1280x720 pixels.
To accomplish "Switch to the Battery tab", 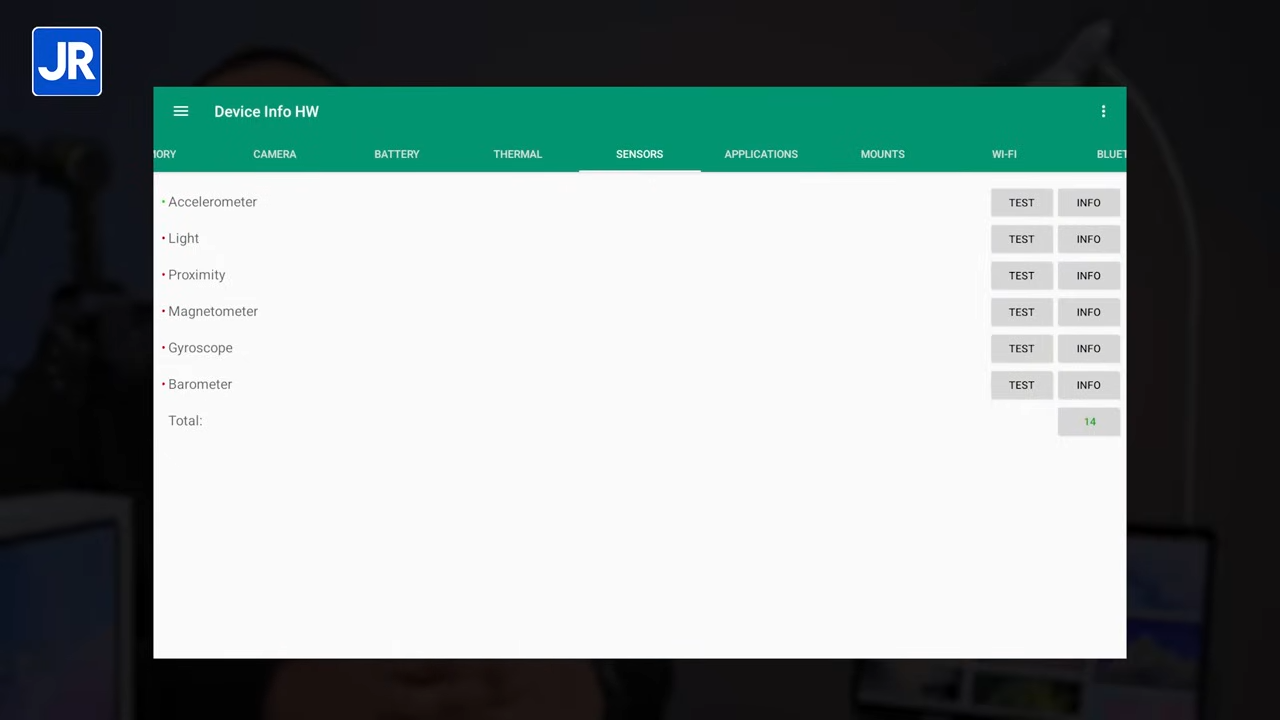I will [397, 154].
